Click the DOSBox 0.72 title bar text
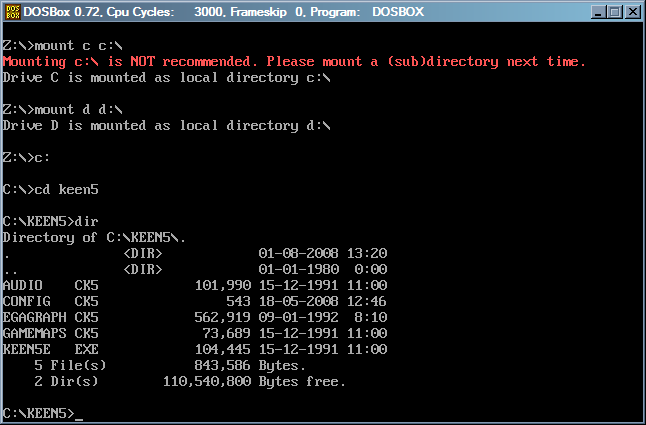This screenshot has height=425, width=646. (x=224, y=12)
